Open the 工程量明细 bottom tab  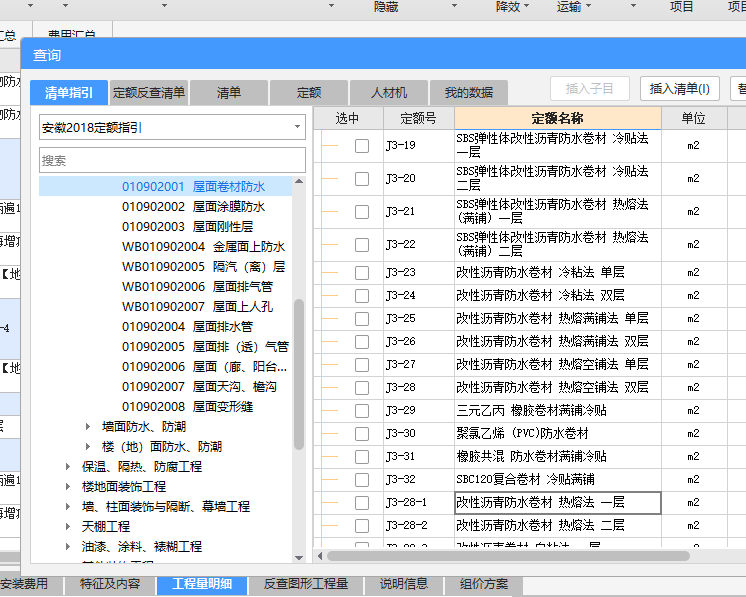click(x=202, y=584)
